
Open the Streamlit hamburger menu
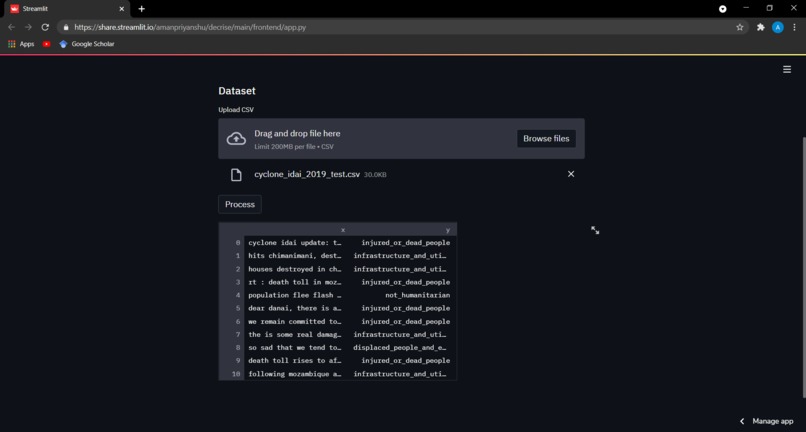coord(786,69)
